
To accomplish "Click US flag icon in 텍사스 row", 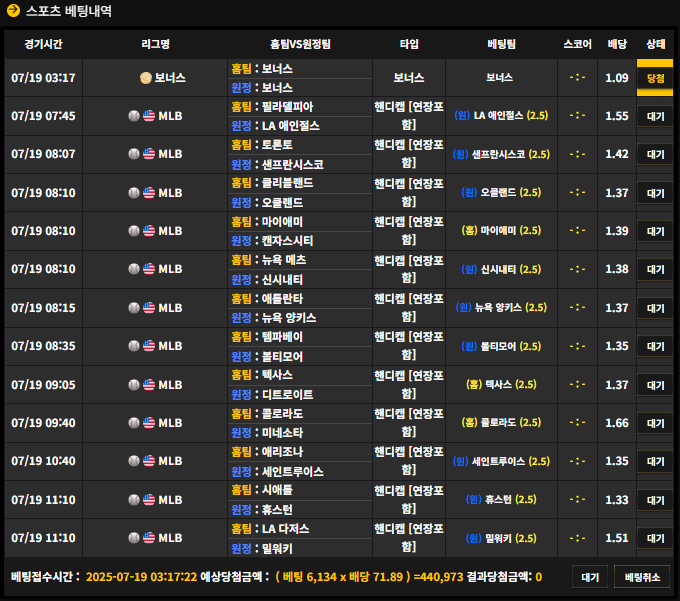I will coord(149,385).
